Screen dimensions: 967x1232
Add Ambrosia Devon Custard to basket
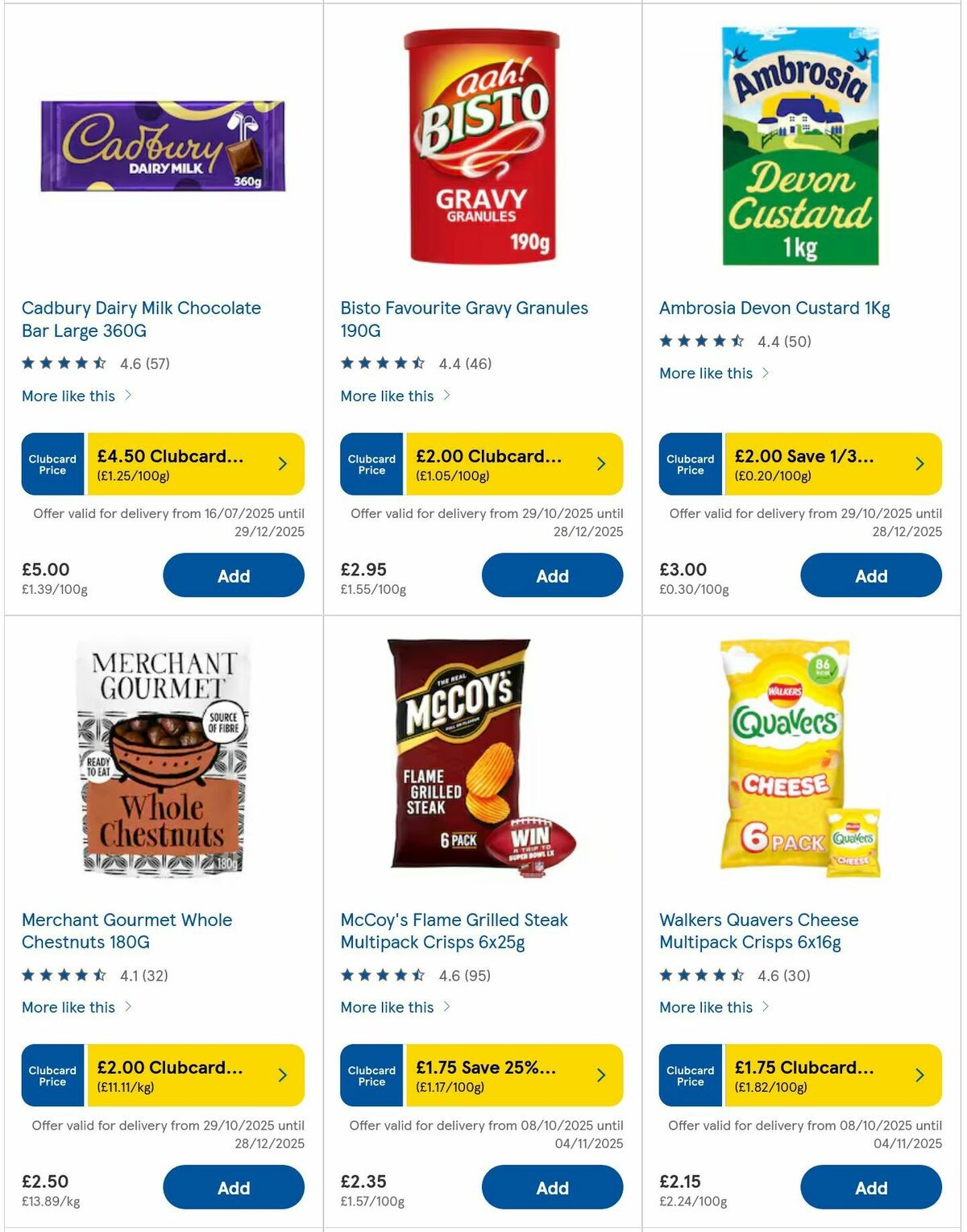pos(871,575)
